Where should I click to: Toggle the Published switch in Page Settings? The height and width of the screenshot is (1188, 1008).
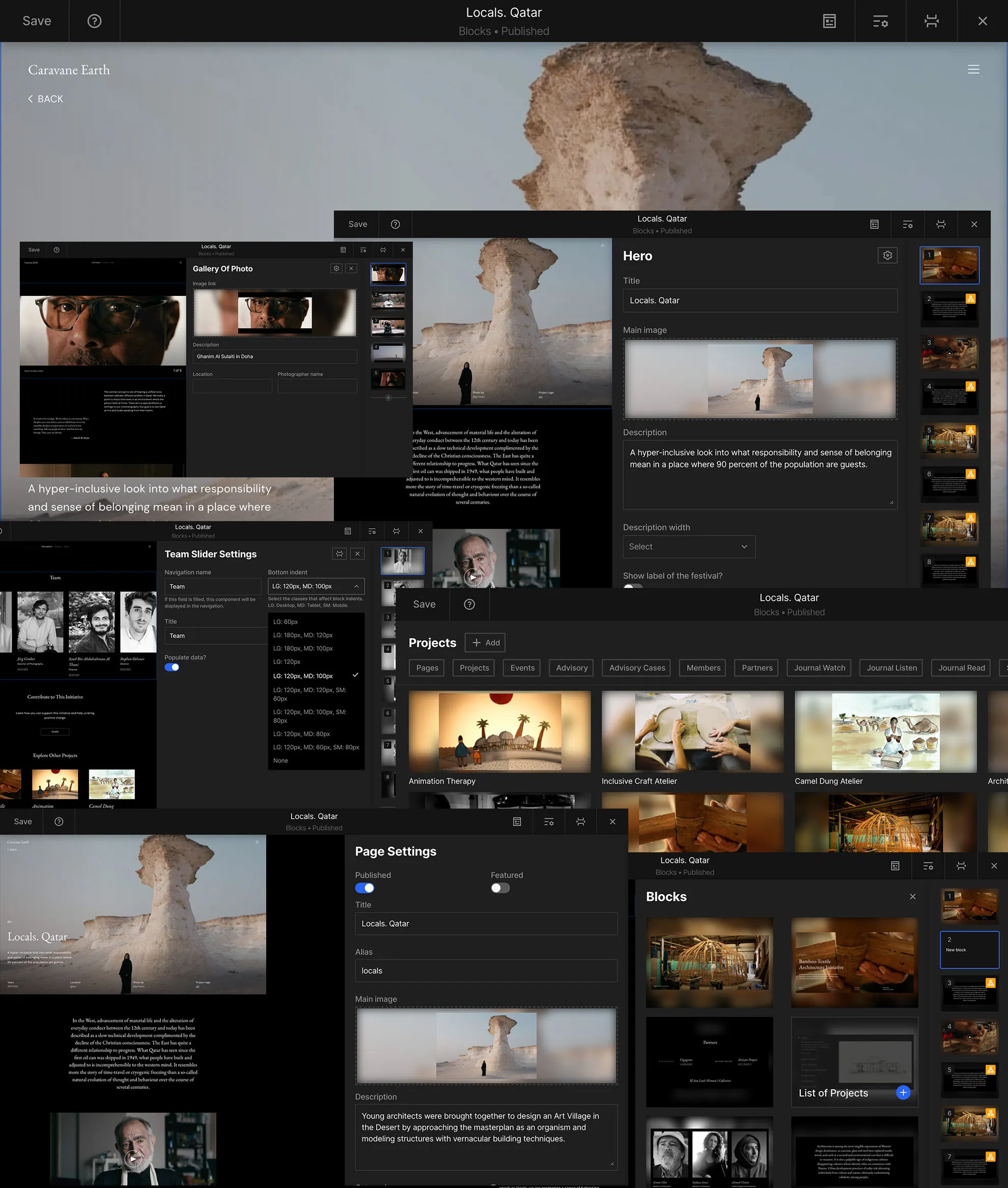[365, 888]
